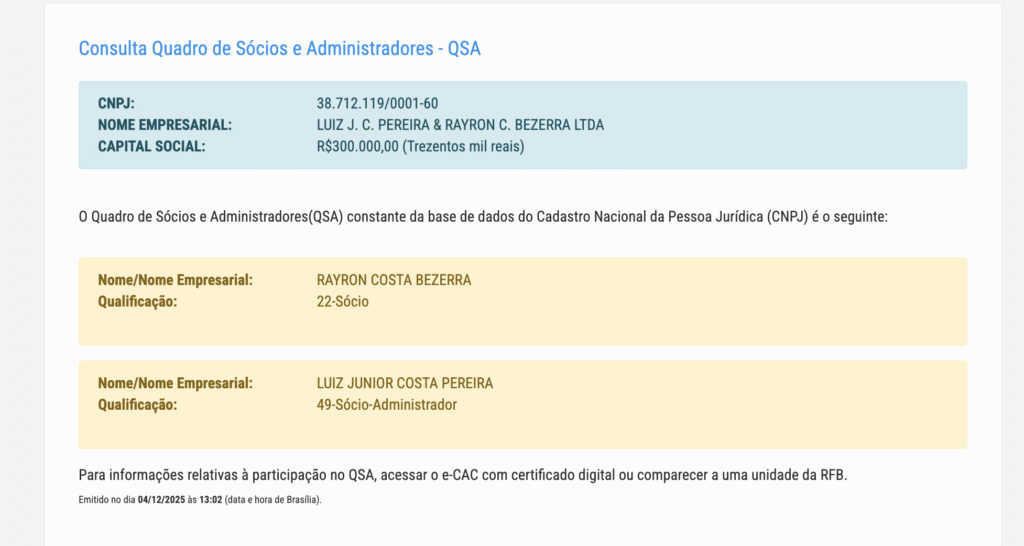The width and height of the screenshot is (1024, 546).
Task: Click the issue time 13:02
Action: 211,499
